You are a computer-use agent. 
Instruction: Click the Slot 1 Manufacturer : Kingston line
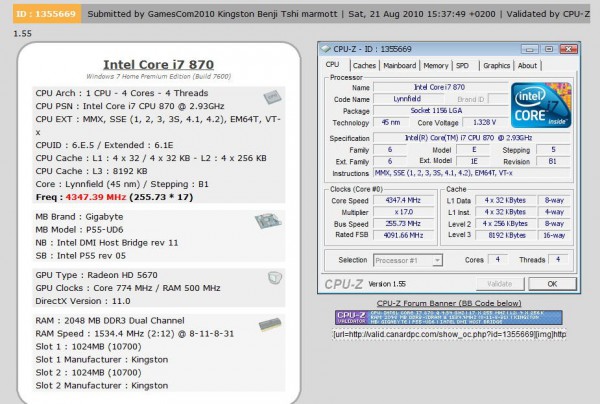pyautogui.click(x=102, y=360)
